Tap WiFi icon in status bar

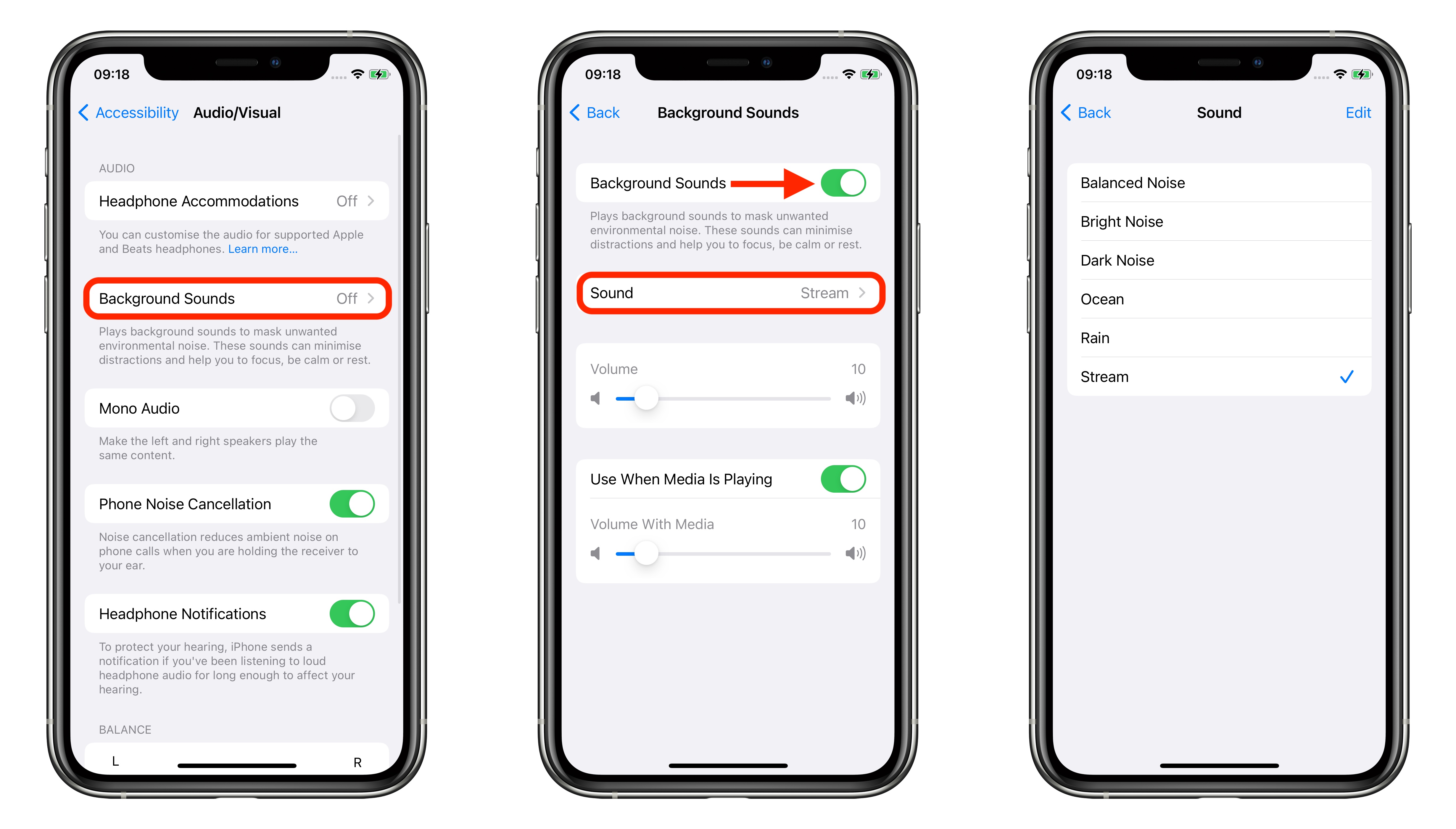(x=352, y=70)
